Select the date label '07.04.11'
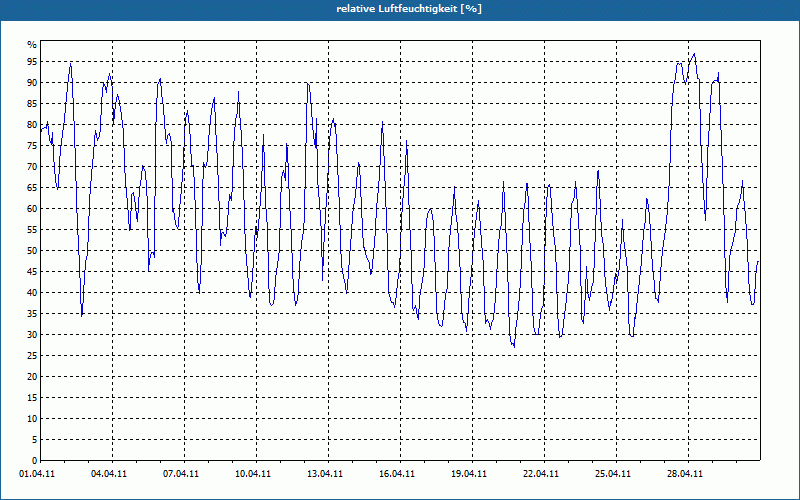 181,473
